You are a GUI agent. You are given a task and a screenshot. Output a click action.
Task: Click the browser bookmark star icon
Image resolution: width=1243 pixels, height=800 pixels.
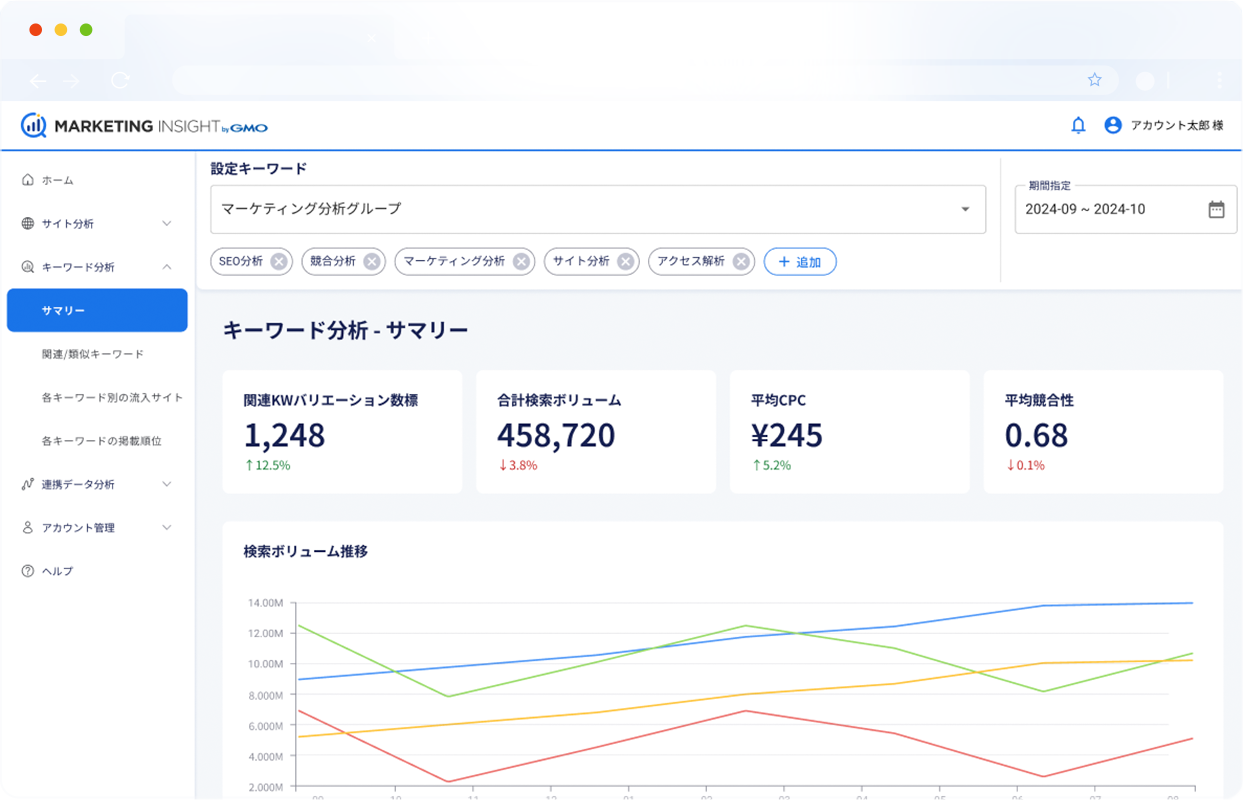1094,80
